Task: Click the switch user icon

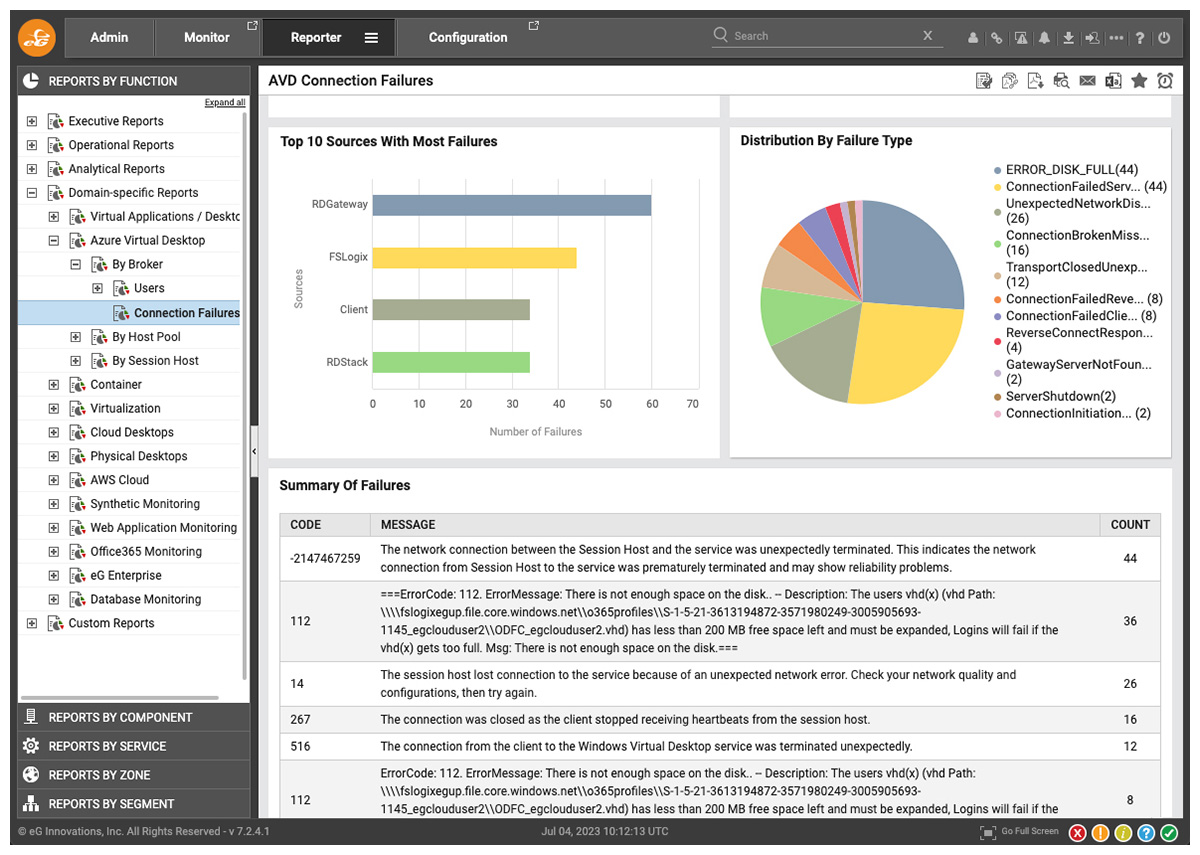Action: 1092,38
